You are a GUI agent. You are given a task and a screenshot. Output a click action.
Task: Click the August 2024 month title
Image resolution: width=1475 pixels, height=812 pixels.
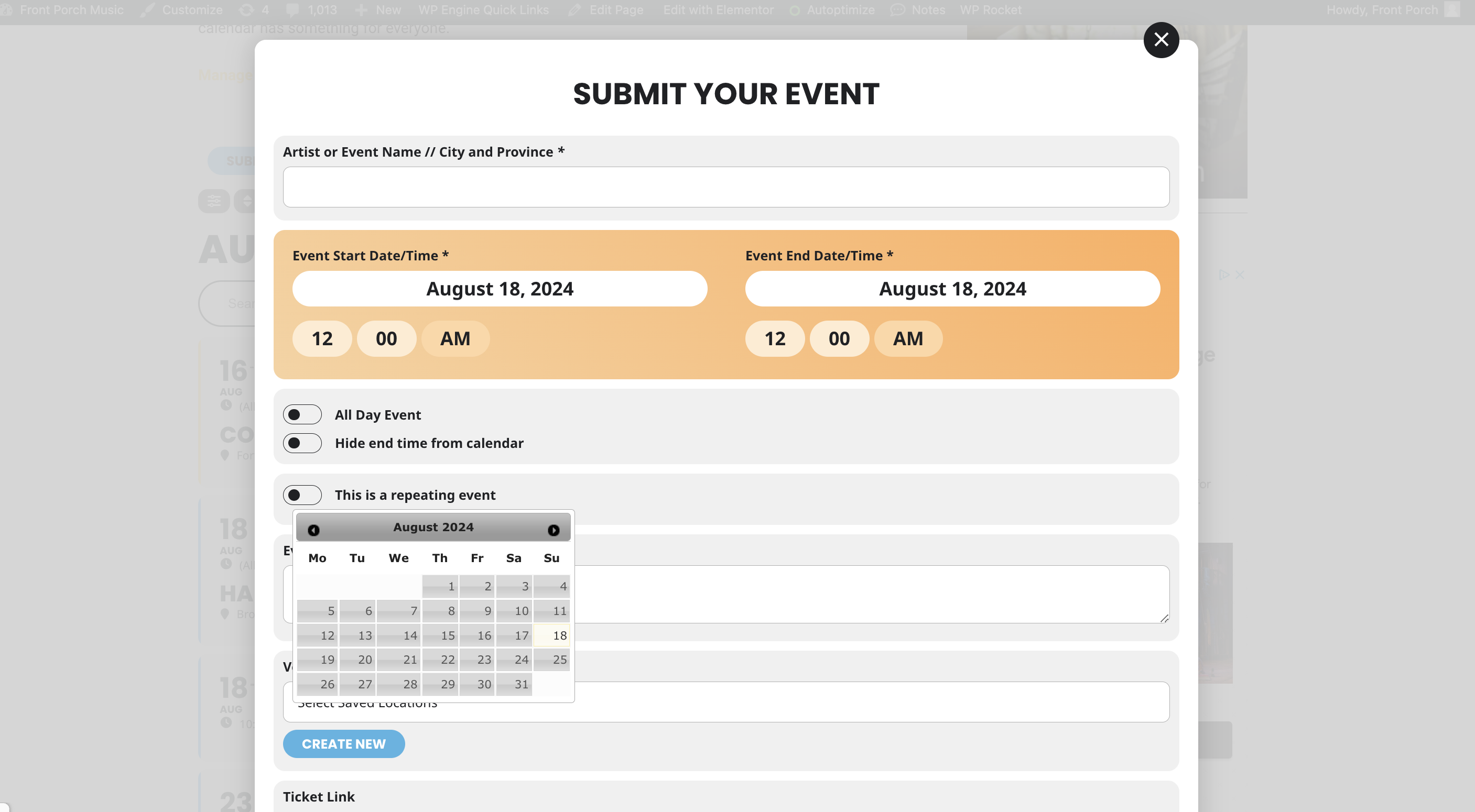pos(433,527)
